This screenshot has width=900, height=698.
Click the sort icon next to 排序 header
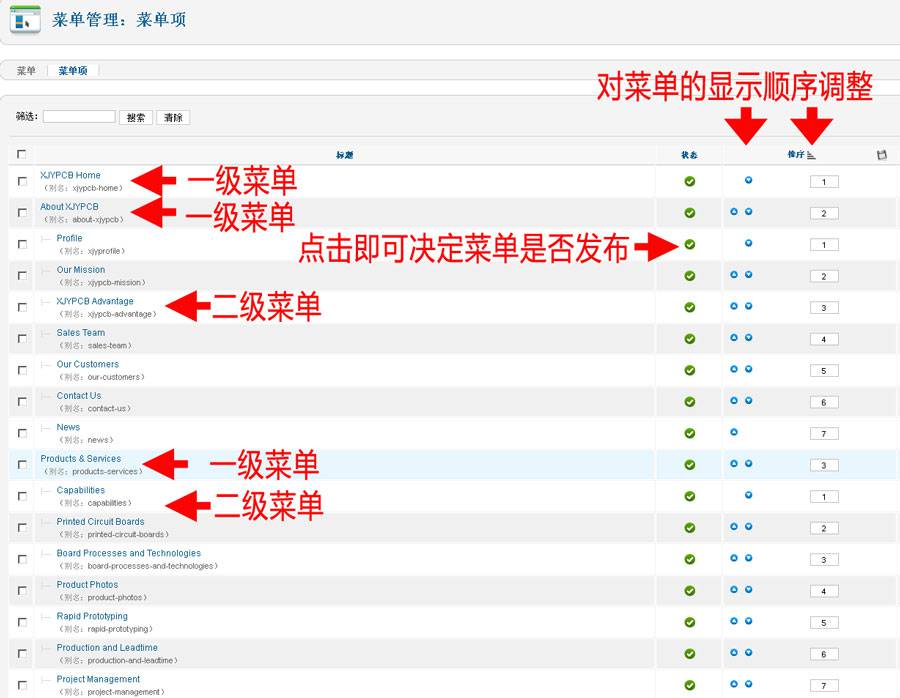click(x=810, y=155)
